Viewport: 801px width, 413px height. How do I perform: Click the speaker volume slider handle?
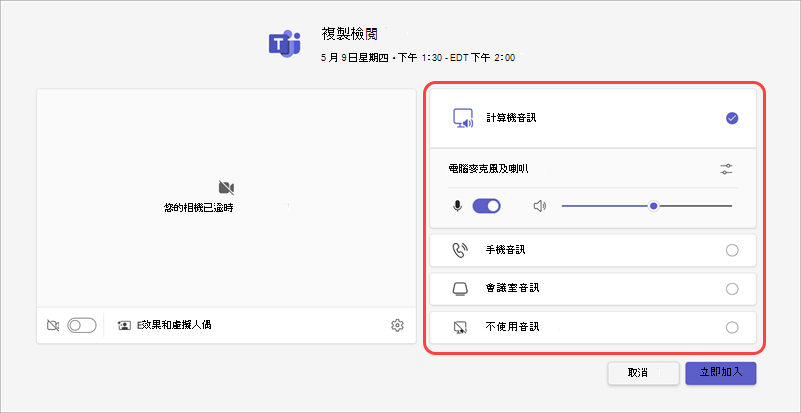pyautogui.click(x=653, y=206)
